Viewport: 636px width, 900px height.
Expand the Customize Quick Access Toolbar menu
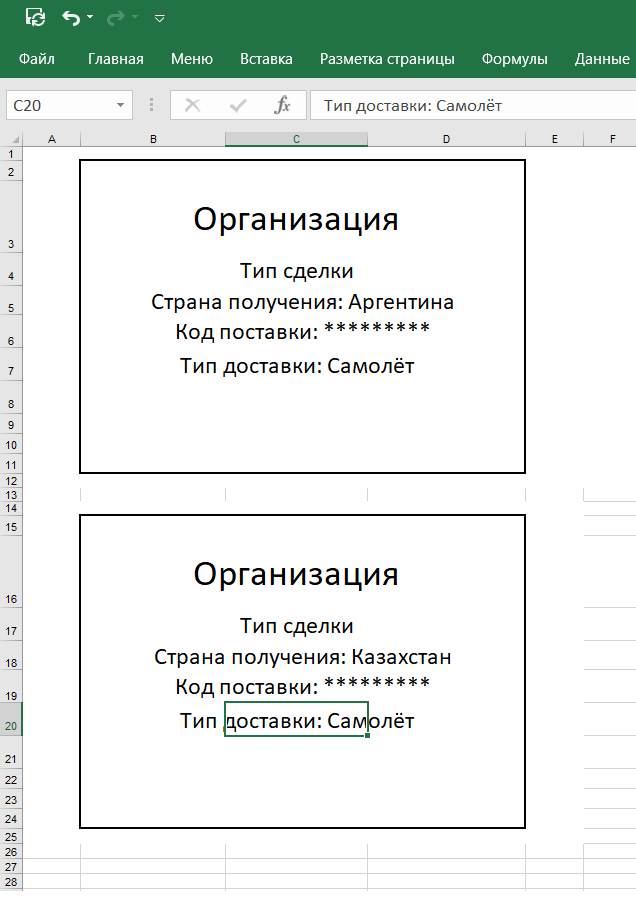159,18
